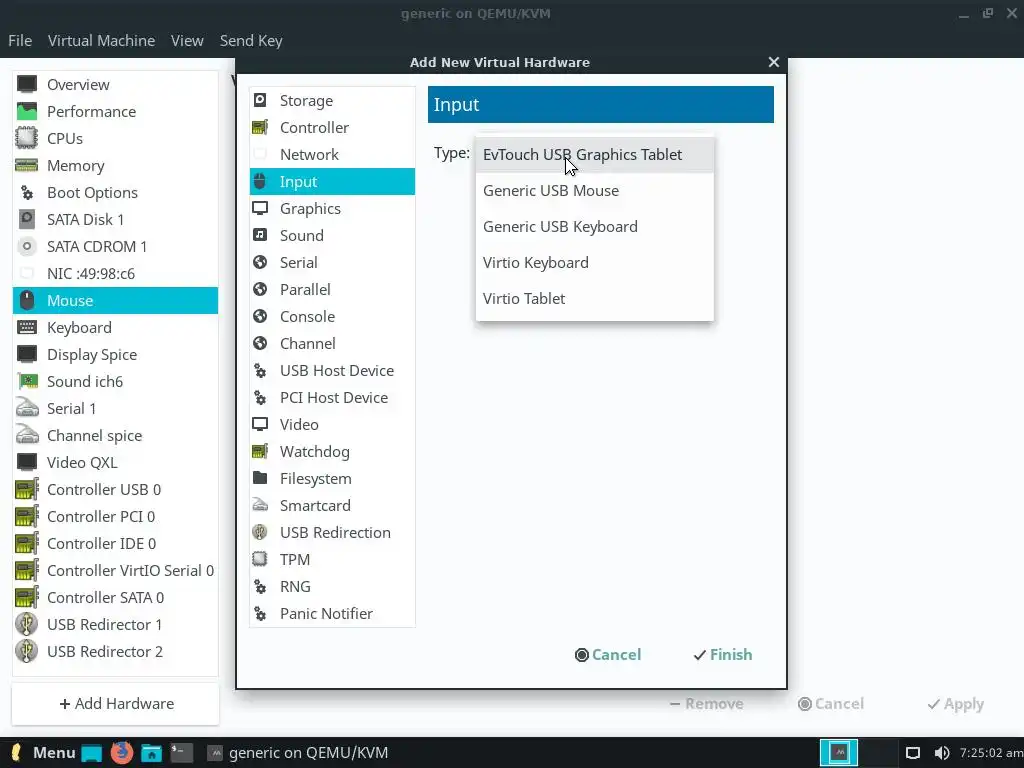The height and width of the screenshot is (768, 1024).
Task: Click the Overview monitor icon in sidebar
Action: [27, 84]
